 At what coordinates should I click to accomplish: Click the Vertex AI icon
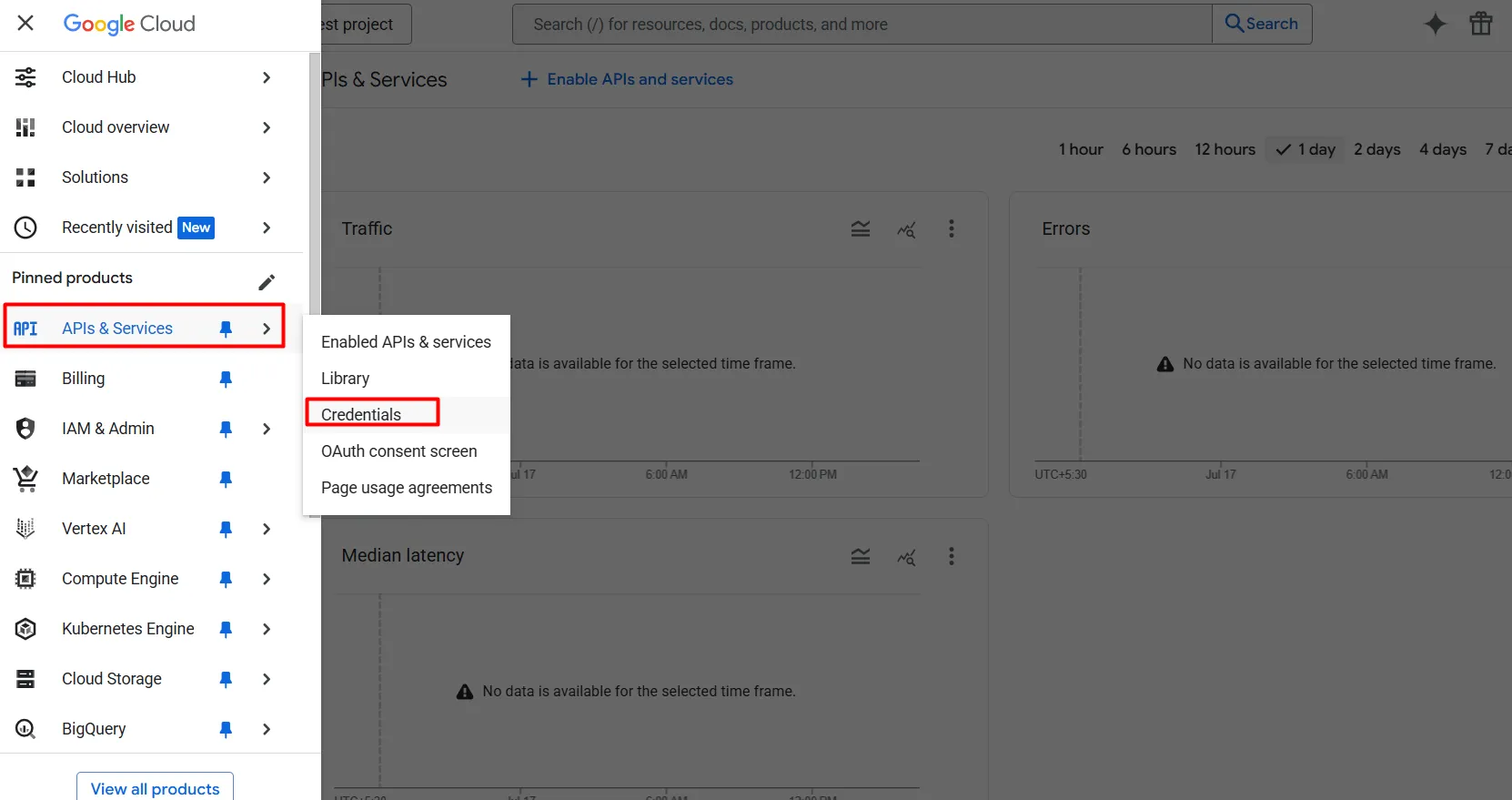[25, 529]
